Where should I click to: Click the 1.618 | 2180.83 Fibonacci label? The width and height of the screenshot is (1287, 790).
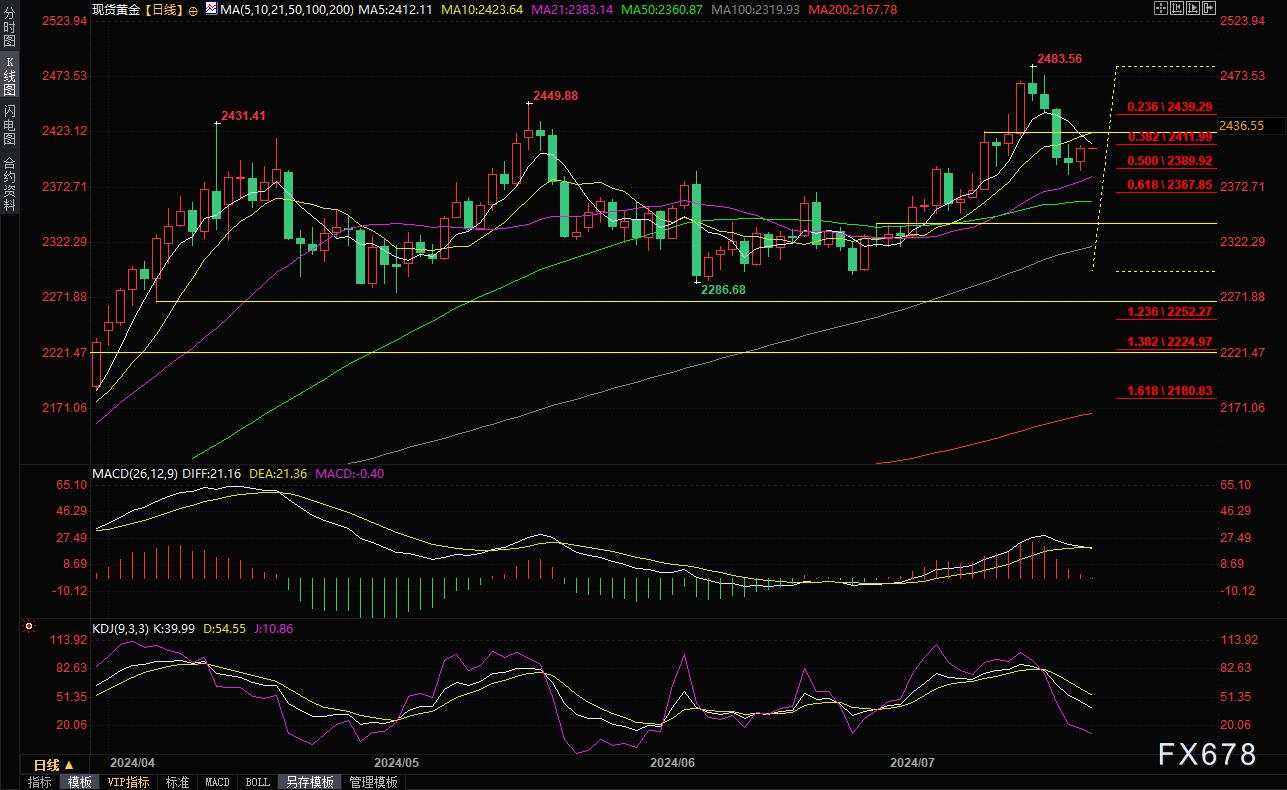[x=1169, y=391]
